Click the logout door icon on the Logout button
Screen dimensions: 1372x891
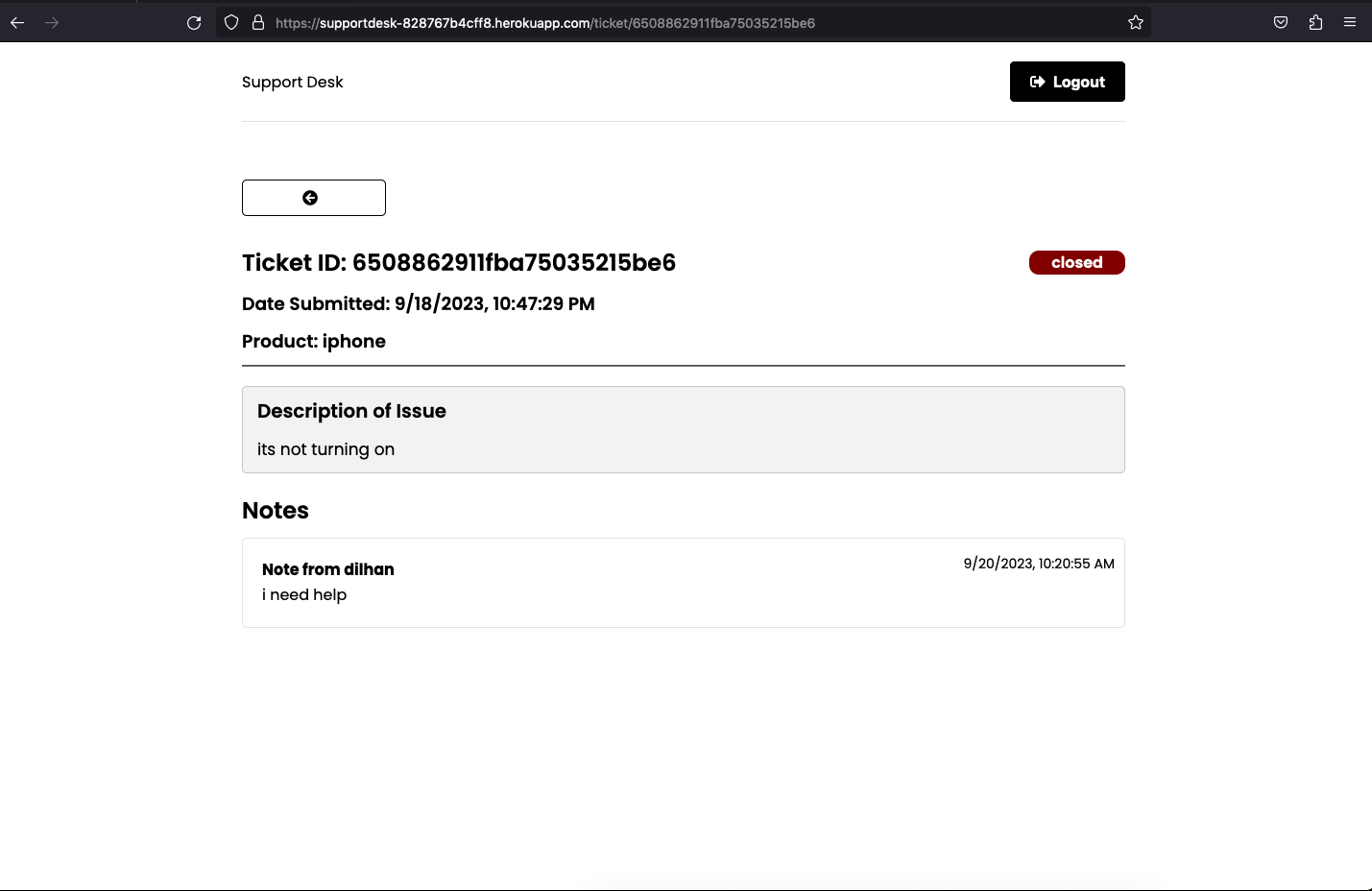coord(1038,82)
